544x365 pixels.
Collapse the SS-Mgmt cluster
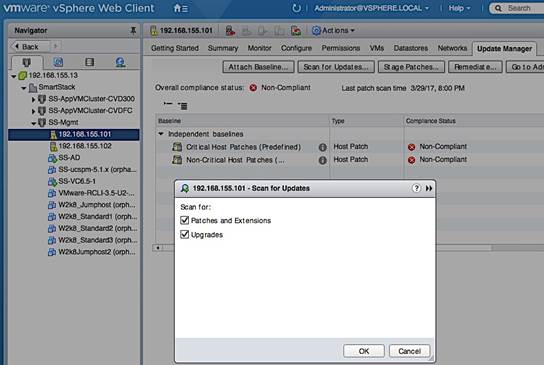pyautogui.click(x=33, y=123)
